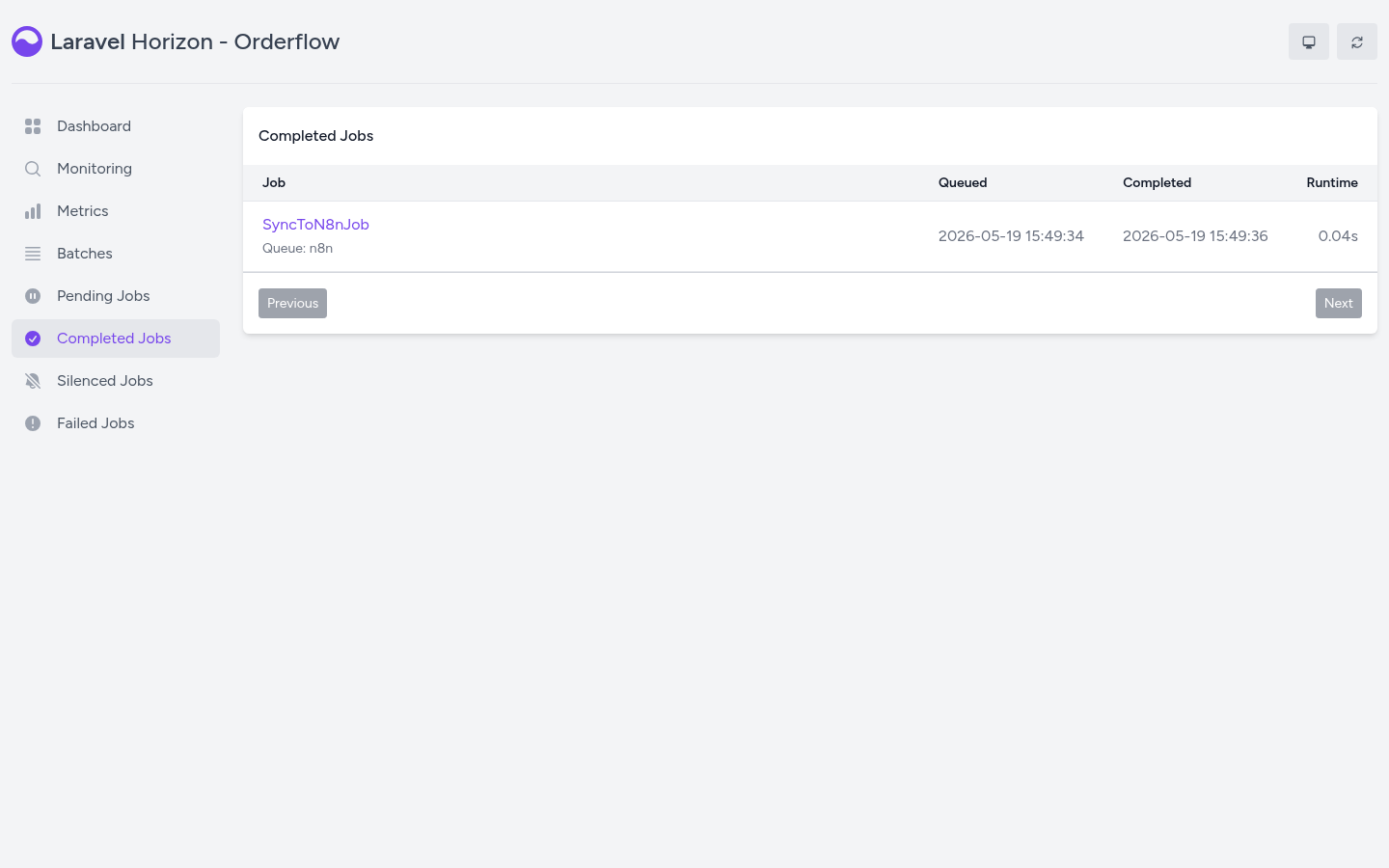The width and height of the screenshot is (1389, 868).
Task: Select Completed Jobs in sidebar
Action: (116, 339)
